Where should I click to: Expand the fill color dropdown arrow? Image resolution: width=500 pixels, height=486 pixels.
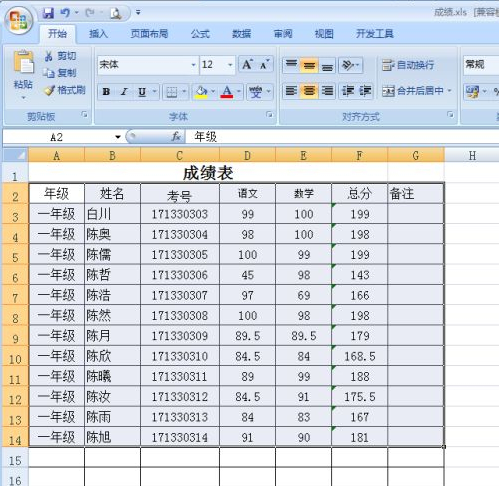click(213, 92)
